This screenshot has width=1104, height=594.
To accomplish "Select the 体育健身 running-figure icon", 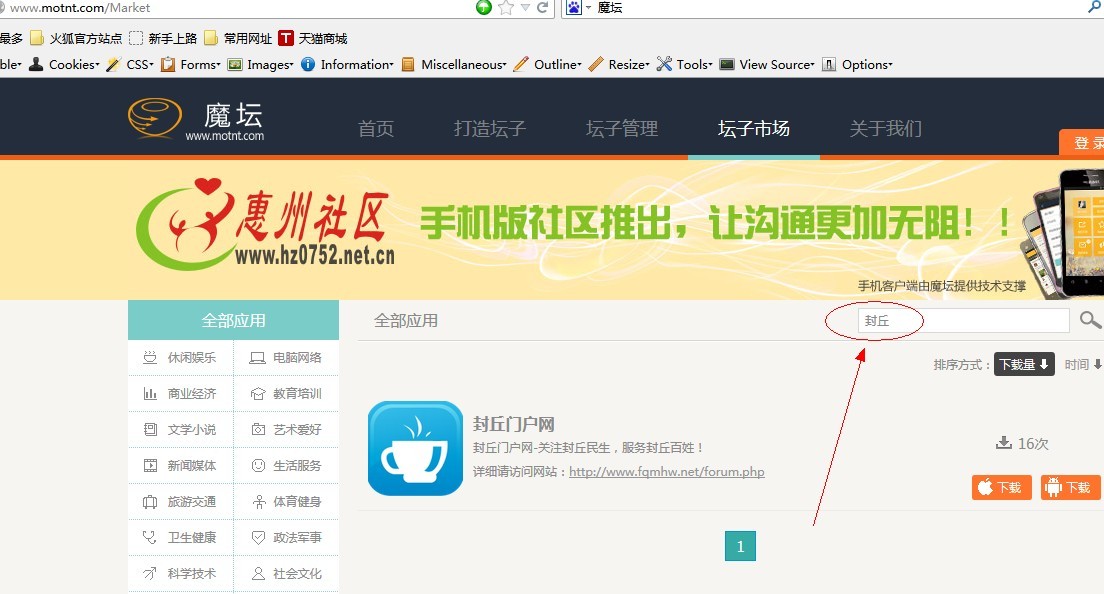I will pyautogui.click(x=261, y=501).
